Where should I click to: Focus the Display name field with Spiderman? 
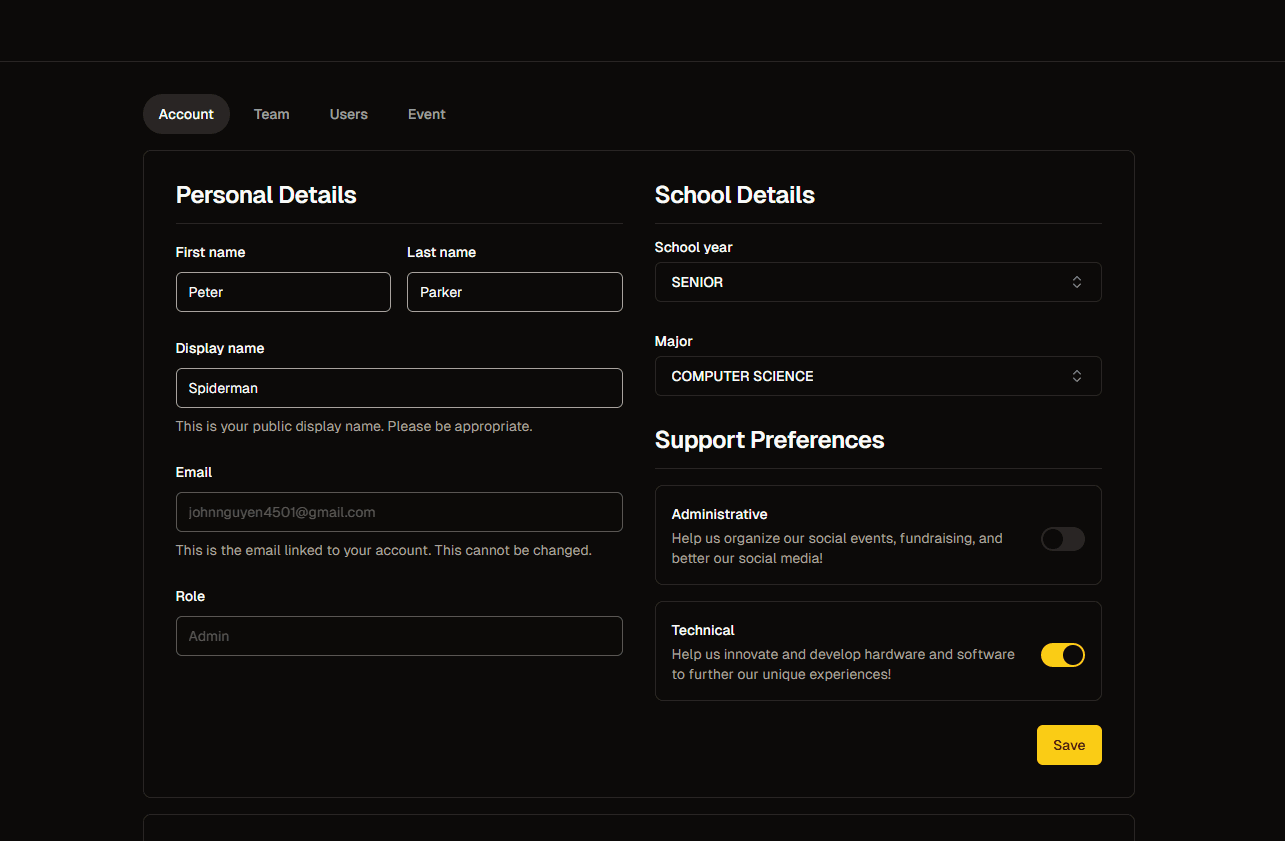click(x=399, y=388)
